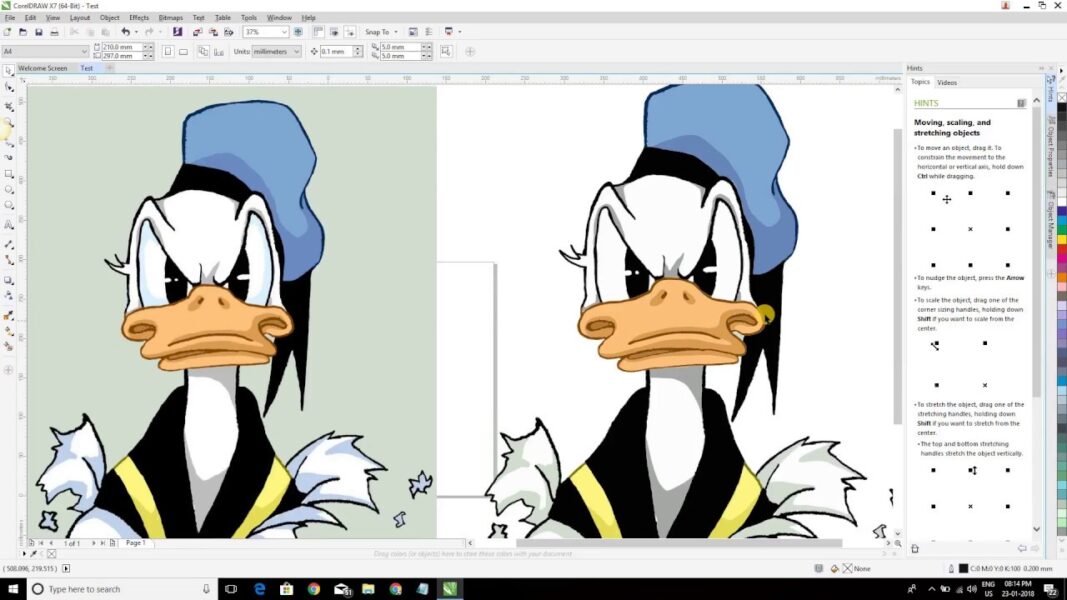The width and height of the screenshot is (1067, 600).
Task: Open the Bitmaps menu
Action: click(x=170, y=18)
